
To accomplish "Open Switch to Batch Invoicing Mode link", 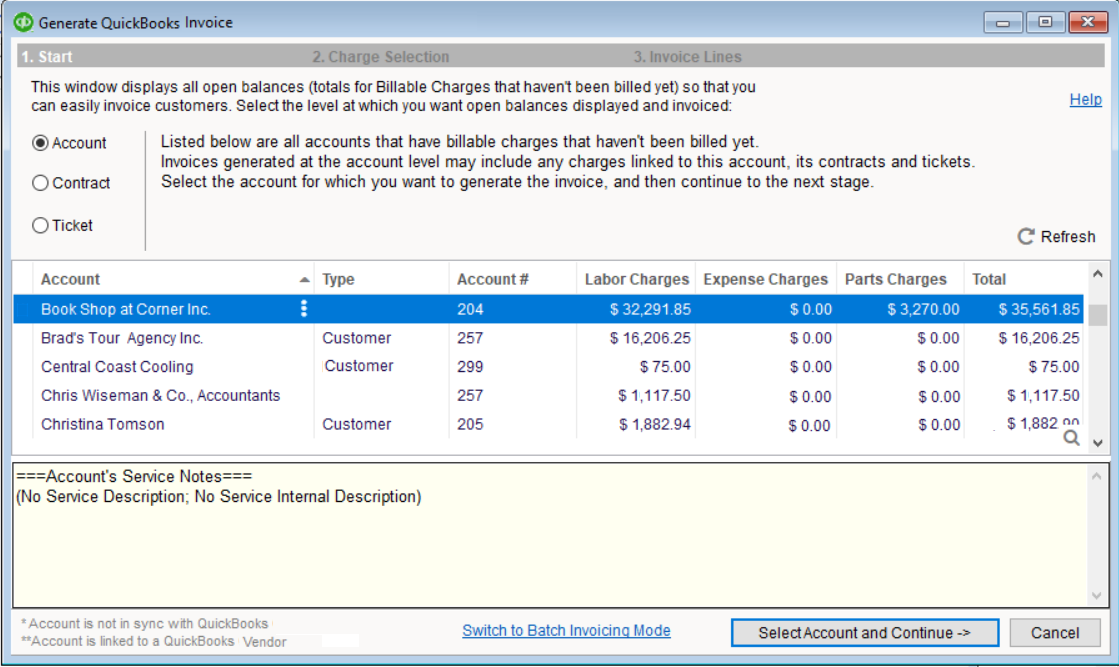I will click(x=566, y=631).
